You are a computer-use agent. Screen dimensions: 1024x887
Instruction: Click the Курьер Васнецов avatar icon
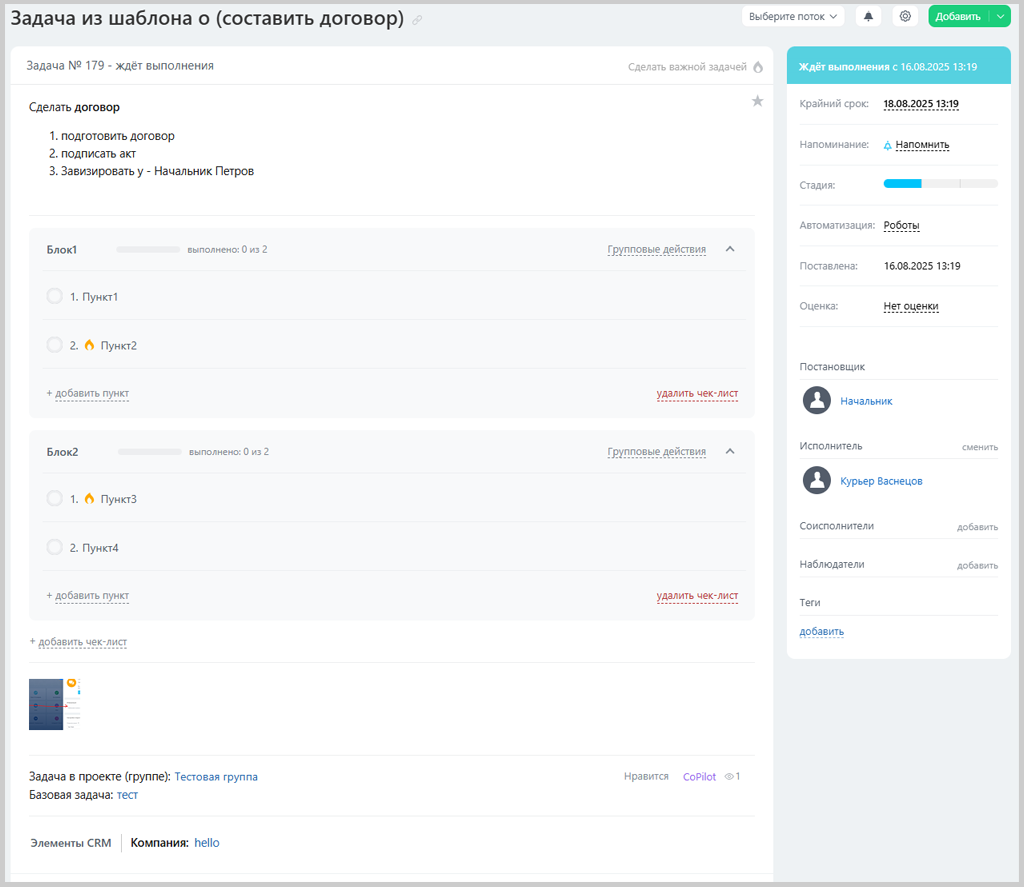pos(817,481)
